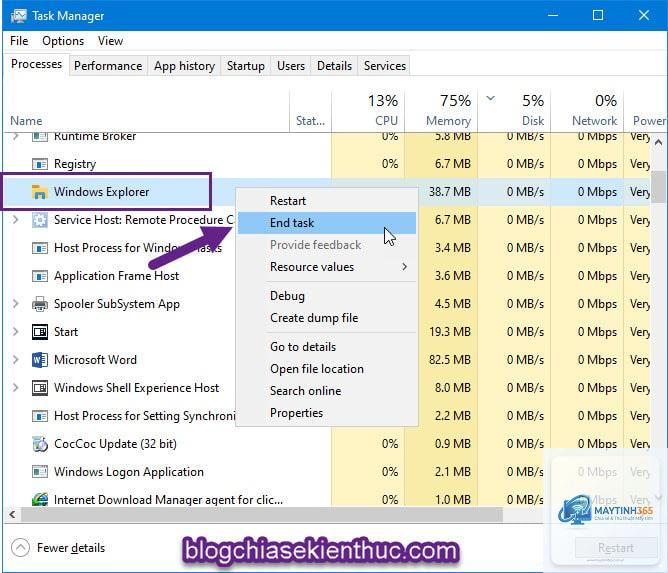Click the Host Process for Windows Tasks icon
Viewport: 668px width, 573px height.
[x=40, y=248]
